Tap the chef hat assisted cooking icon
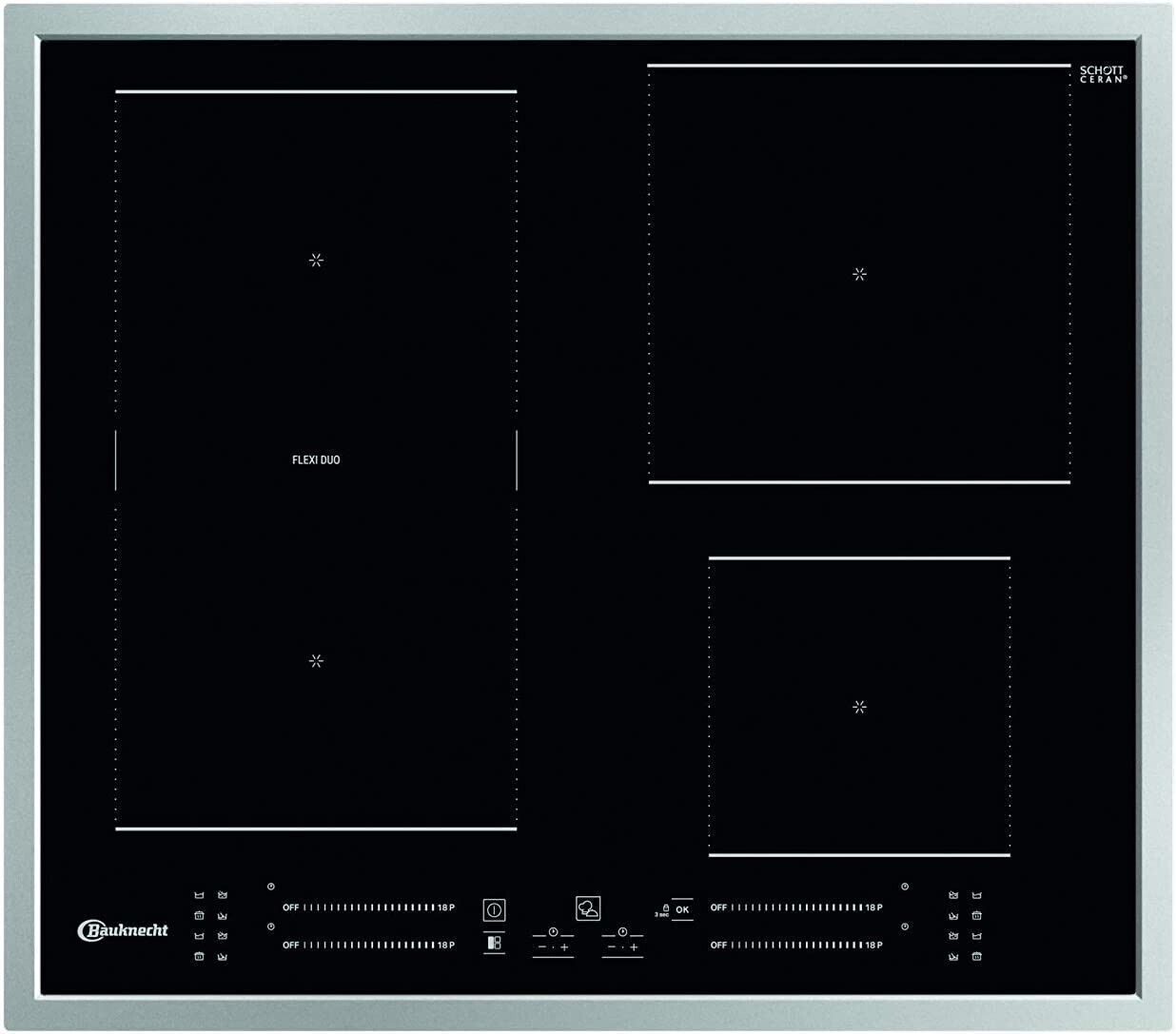 (x=588, y=907)
